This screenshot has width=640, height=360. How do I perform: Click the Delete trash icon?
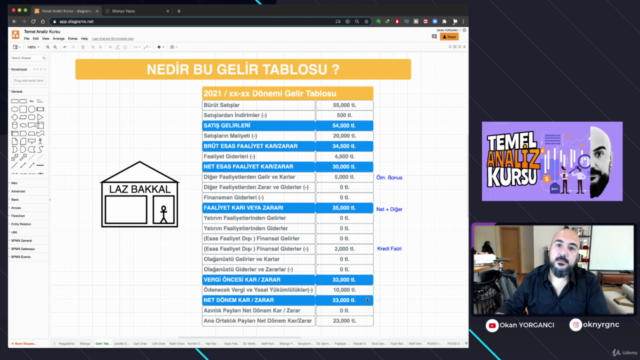point(83,47)
